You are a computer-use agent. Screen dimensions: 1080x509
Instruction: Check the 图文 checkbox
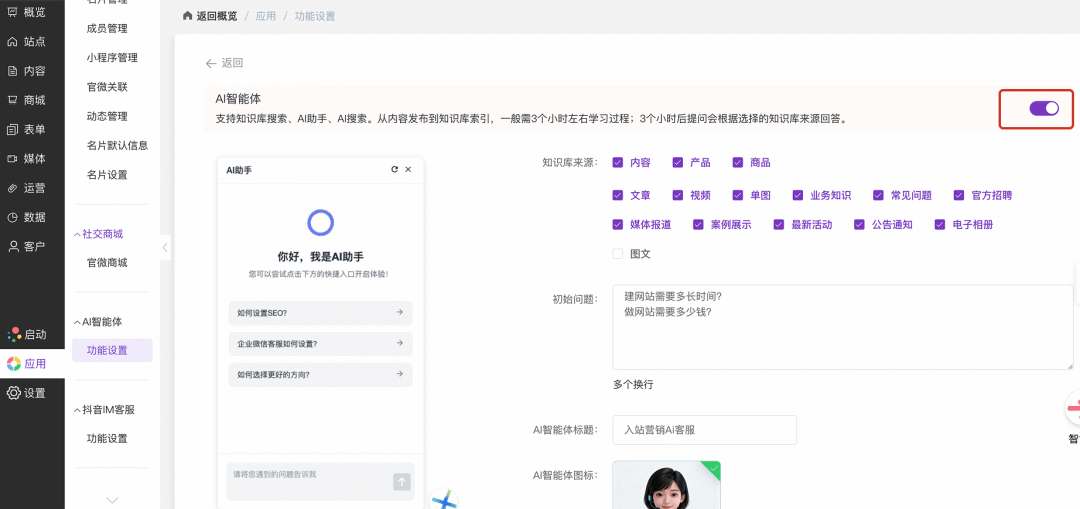pos(618,254)
